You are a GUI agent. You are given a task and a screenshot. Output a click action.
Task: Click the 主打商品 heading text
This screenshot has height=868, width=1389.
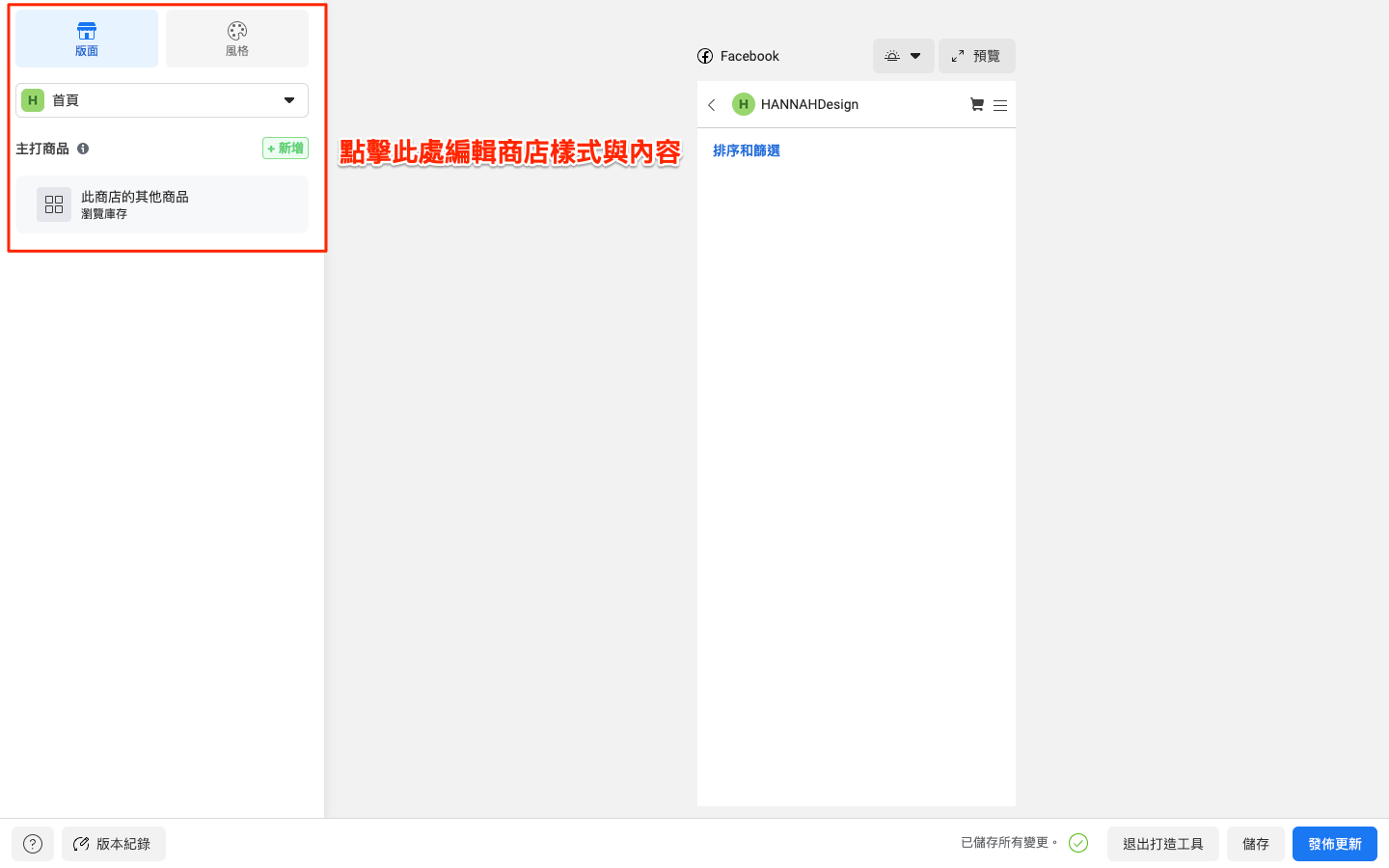42,149
